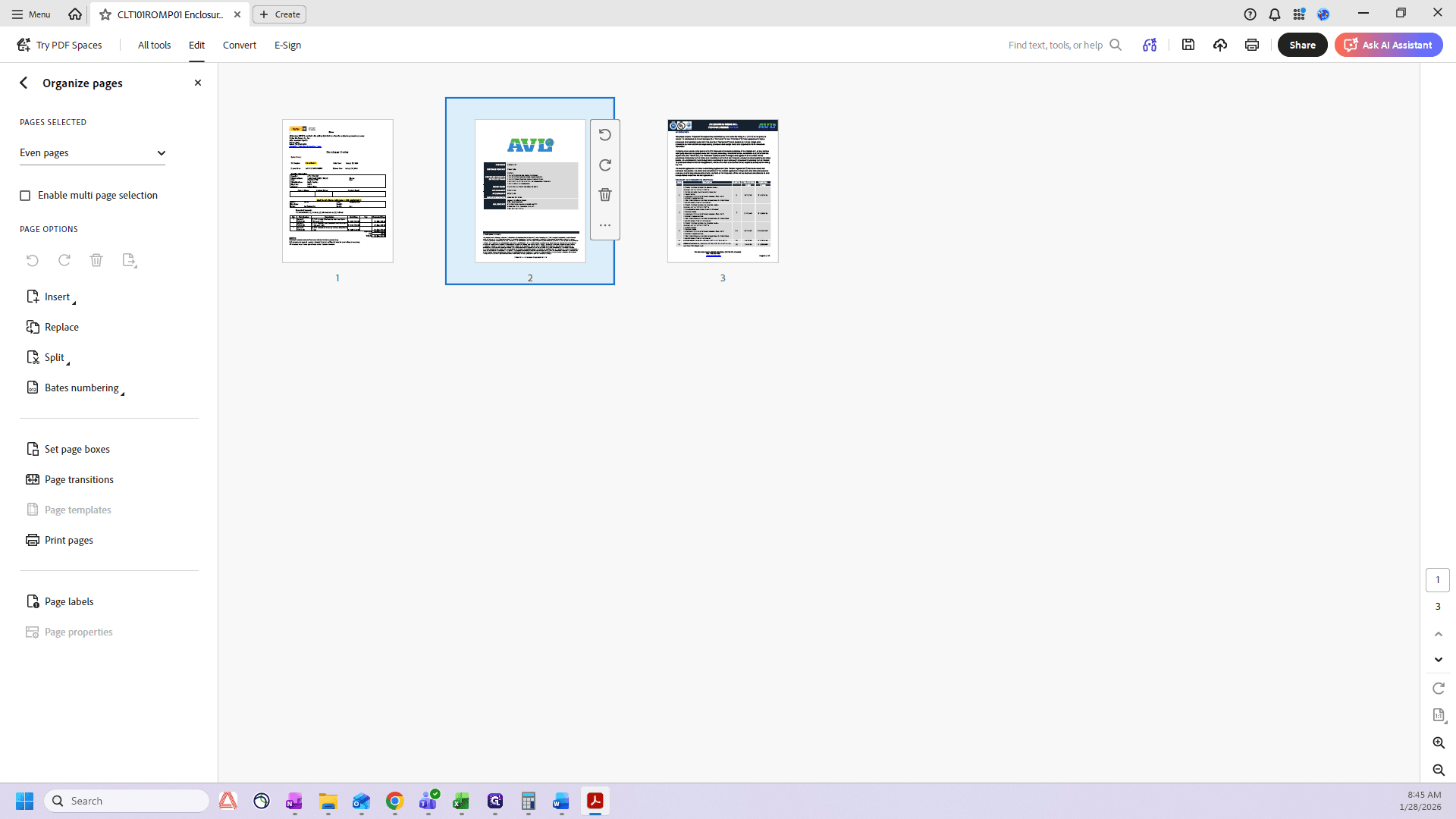
Task: Open the AI generative tool icon near search
Action: coord(1150,45)
